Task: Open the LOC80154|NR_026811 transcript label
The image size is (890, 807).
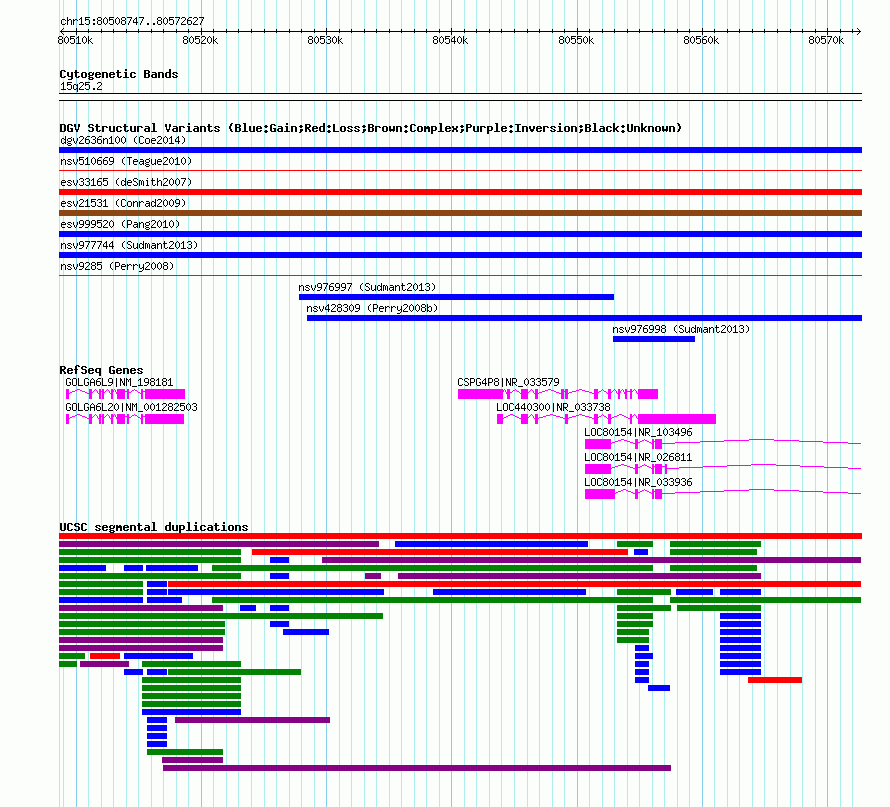Action: pos(639,457)
